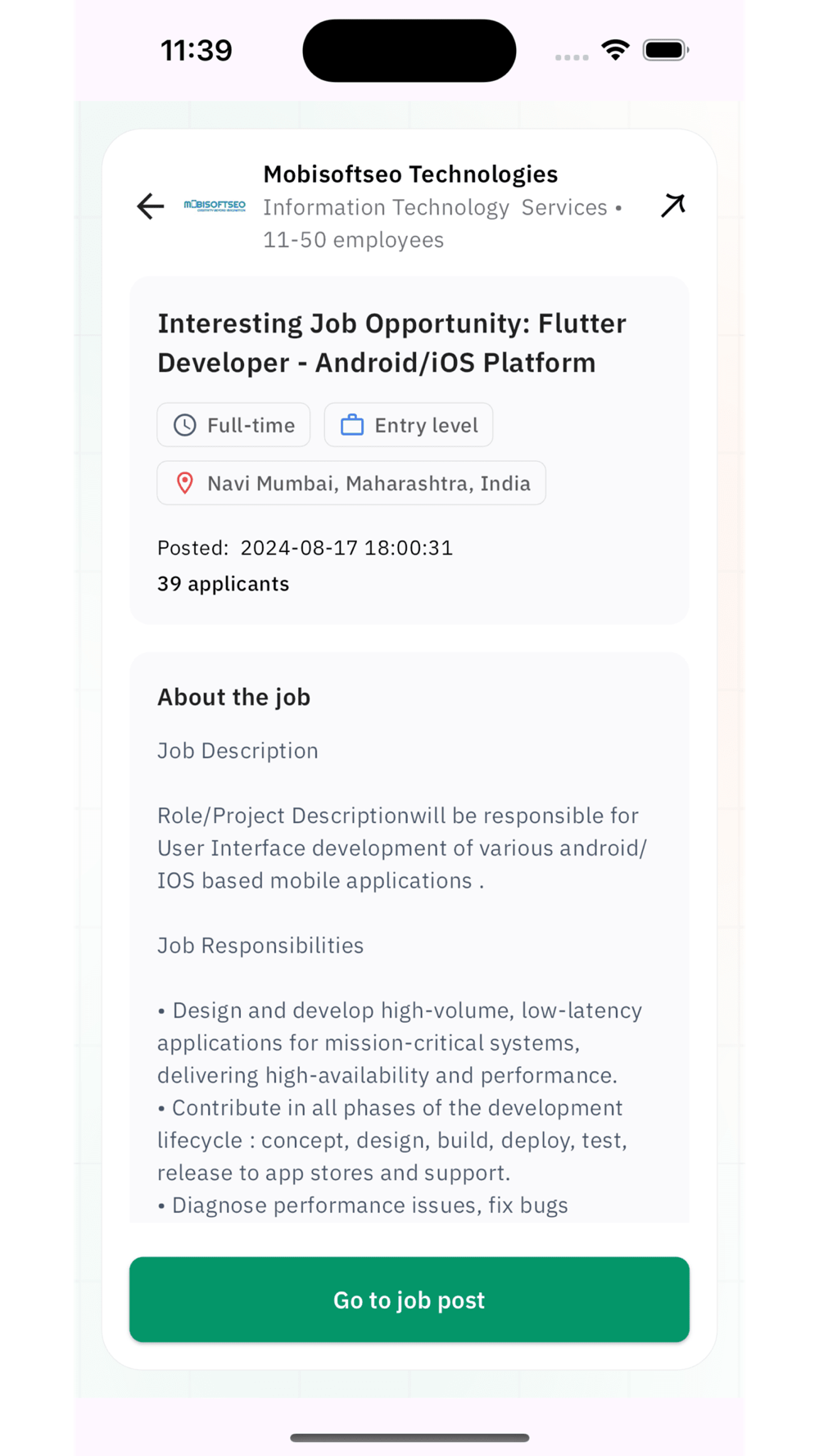Tap the bullet Diagnose performance issues, fix bugs
This screenshot has width=819, height=1456.
click(x=363, y=1205)
